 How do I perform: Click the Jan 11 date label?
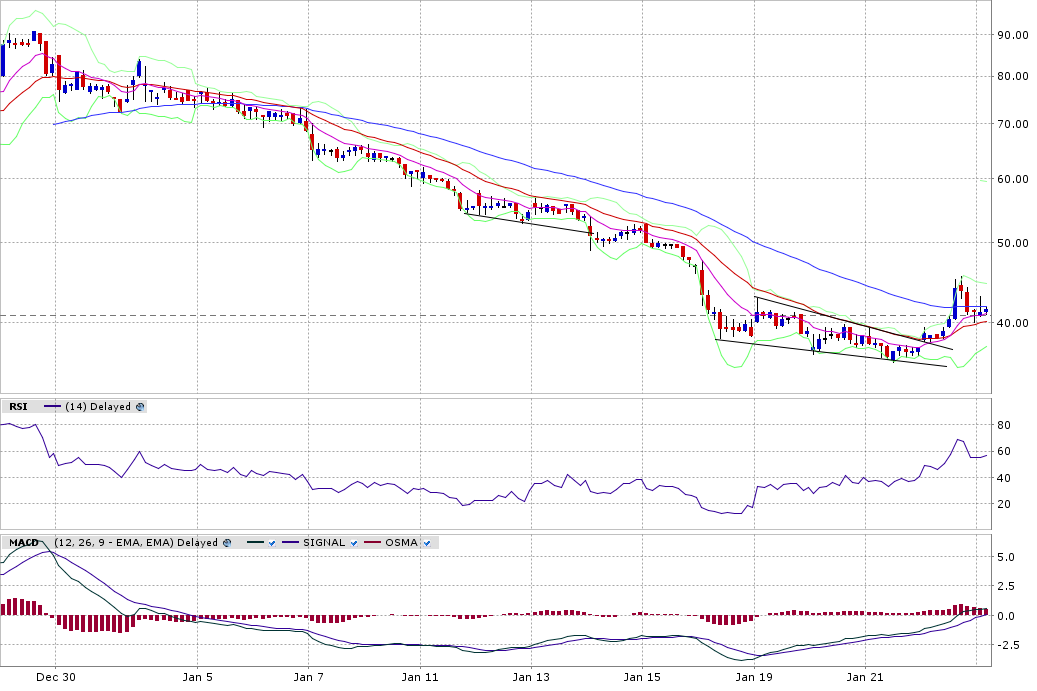click(x=420, y=677)
